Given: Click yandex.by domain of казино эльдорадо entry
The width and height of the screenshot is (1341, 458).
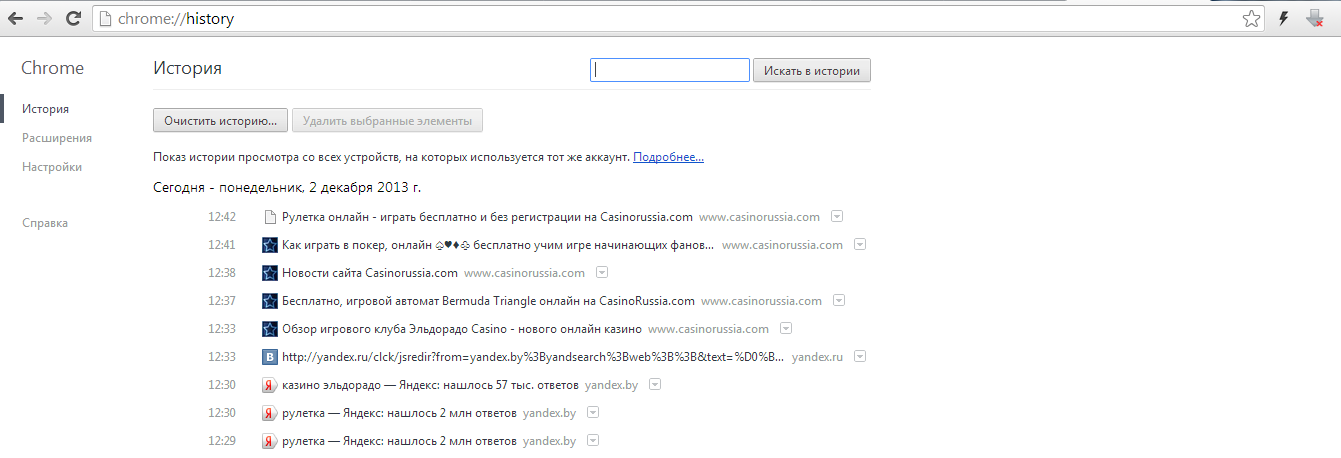Looking at the screenshot, I should (612, 385).
